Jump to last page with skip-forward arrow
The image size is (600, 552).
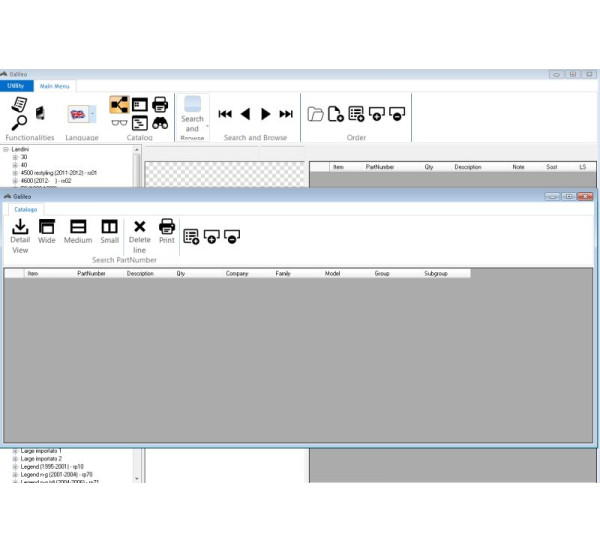[x=286, y=114]
